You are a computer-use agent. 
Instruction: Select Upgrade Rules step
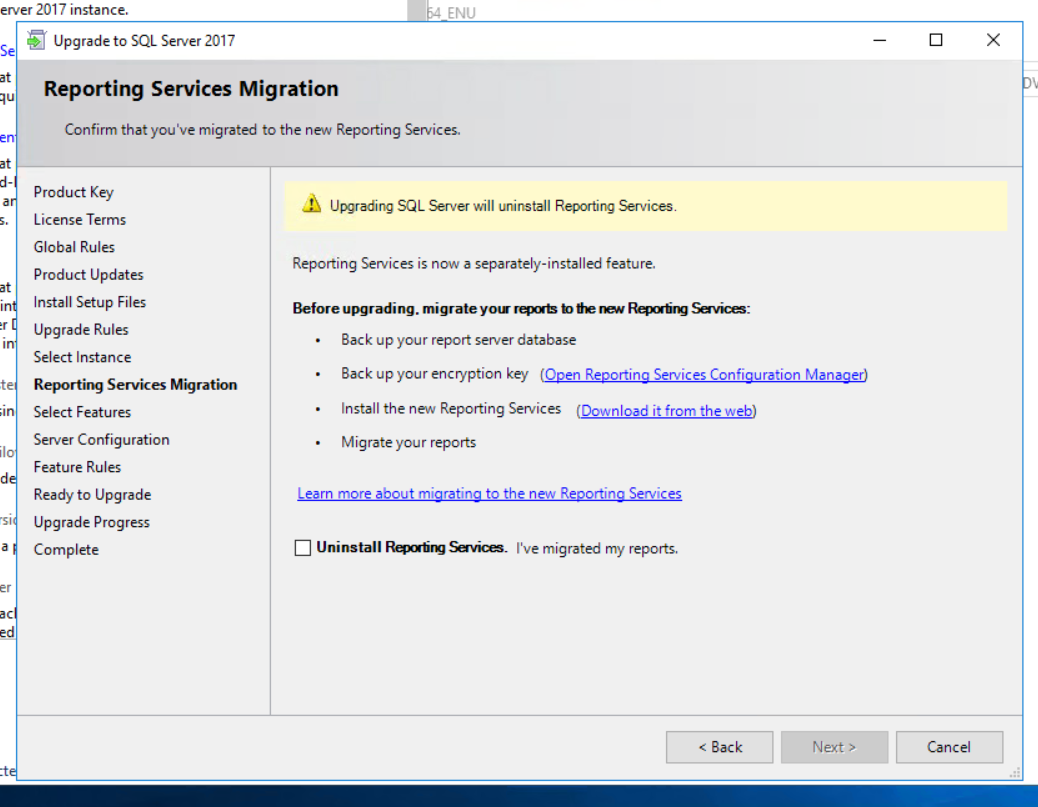[x=81, y=330]
